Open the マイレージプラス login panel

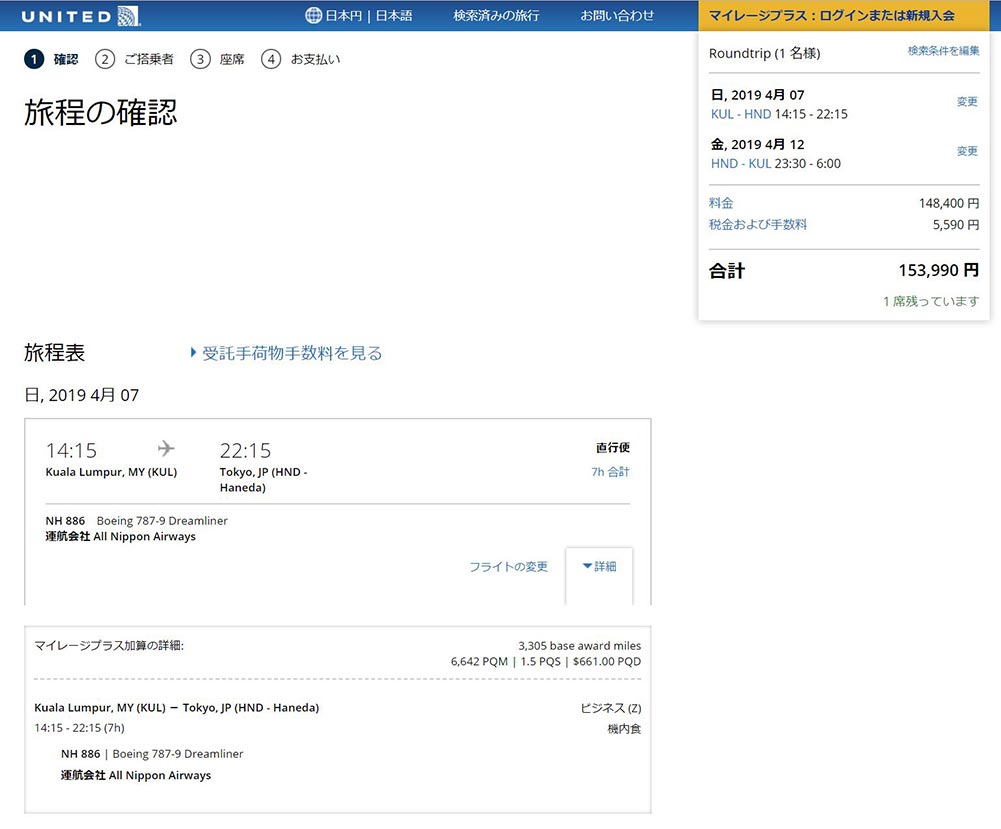click(844, 15)
